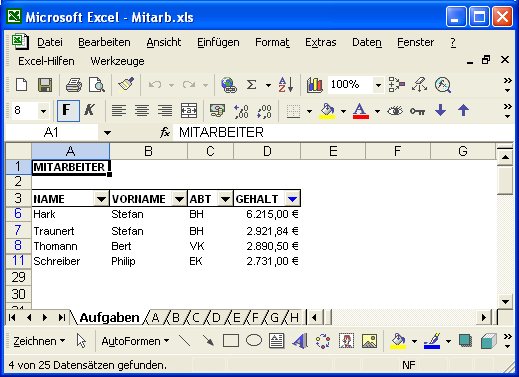Image resolution: width=519 pixels, height=377 pixels.
Task: Click the eye icon in formatting toolbar
Action: coord(395,111)
